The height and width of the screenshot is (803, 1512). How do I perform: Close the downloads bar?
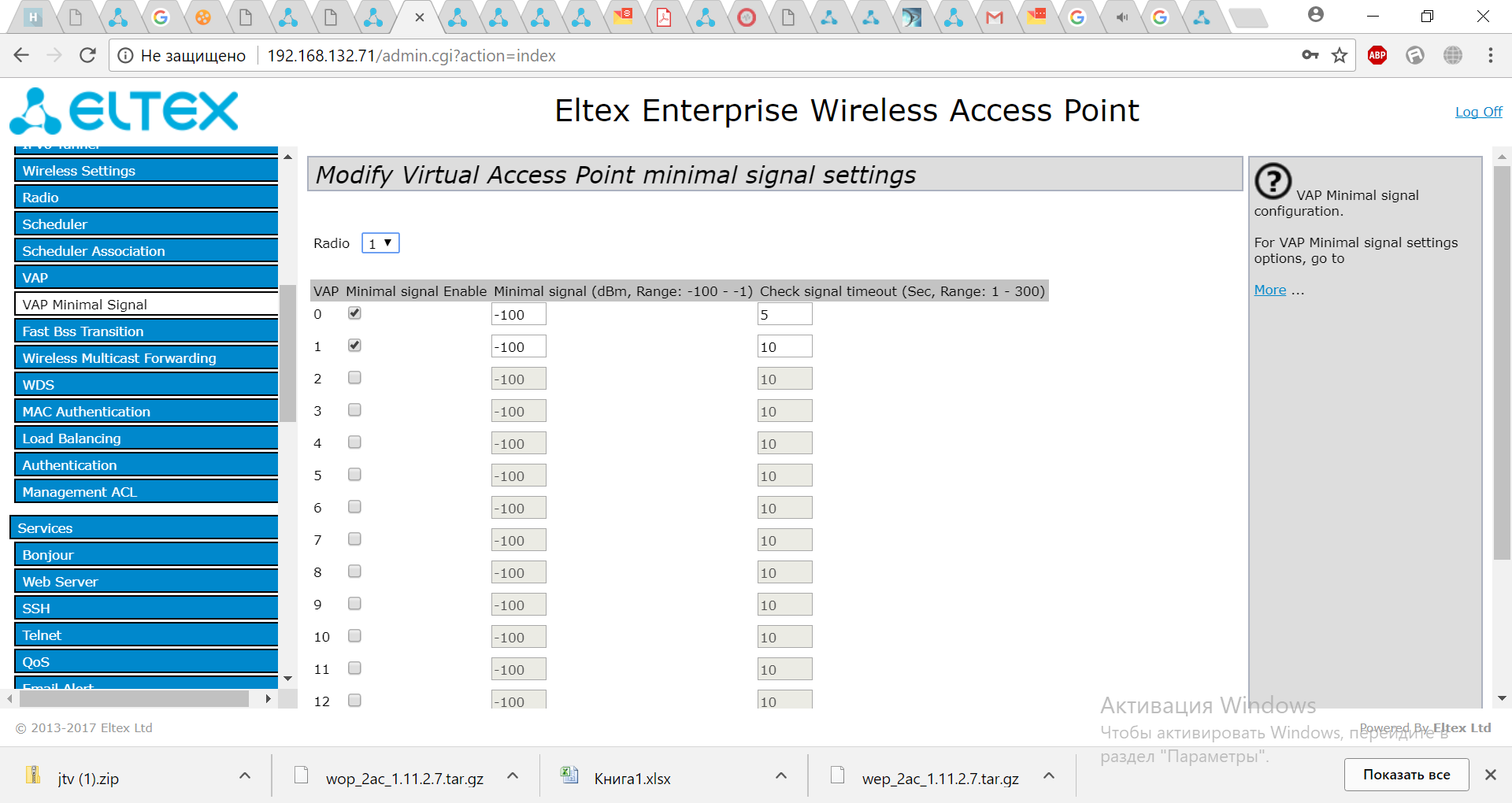pos(1491,775)
